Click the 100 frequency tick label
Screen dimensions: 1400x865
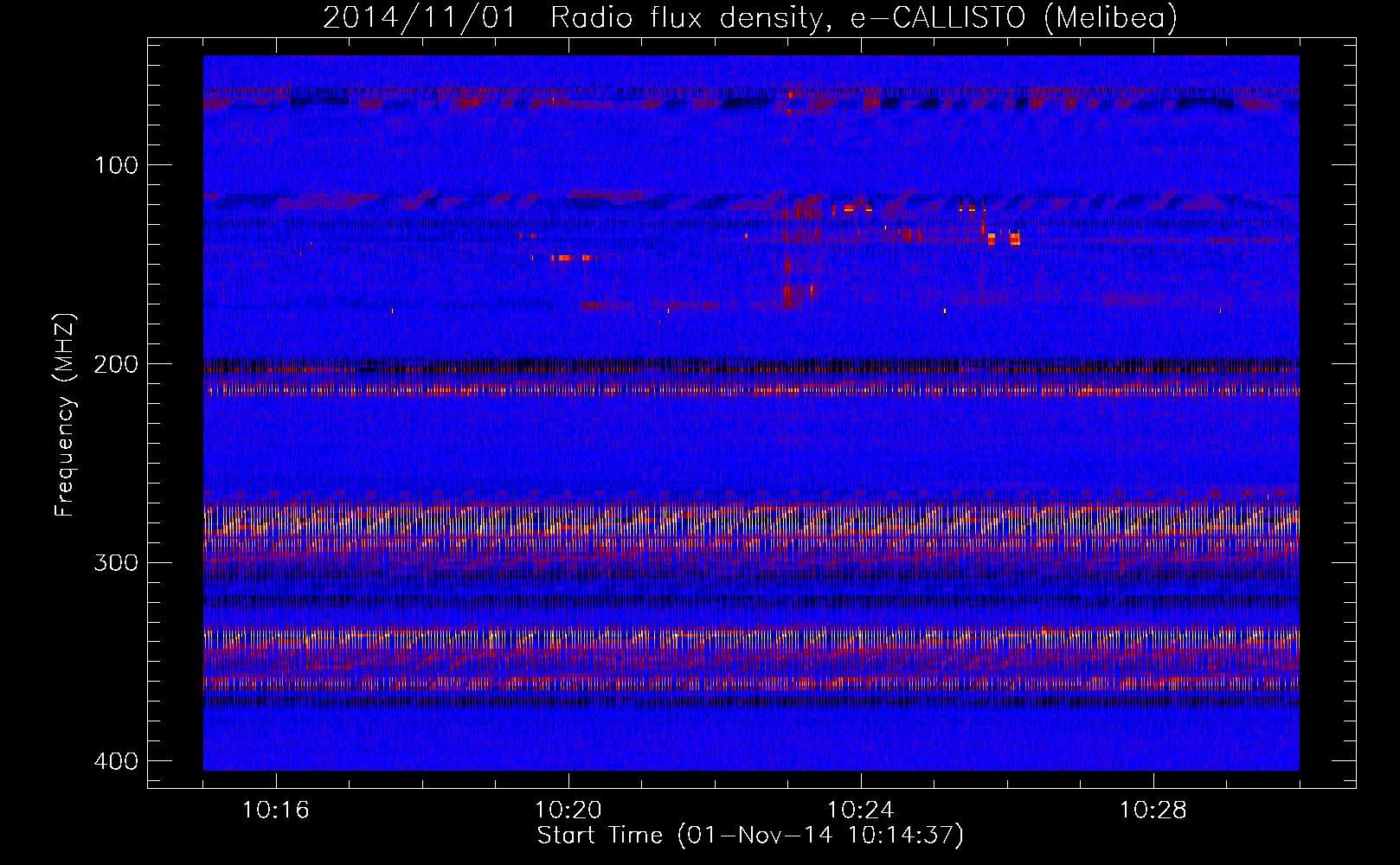point(116,165)
